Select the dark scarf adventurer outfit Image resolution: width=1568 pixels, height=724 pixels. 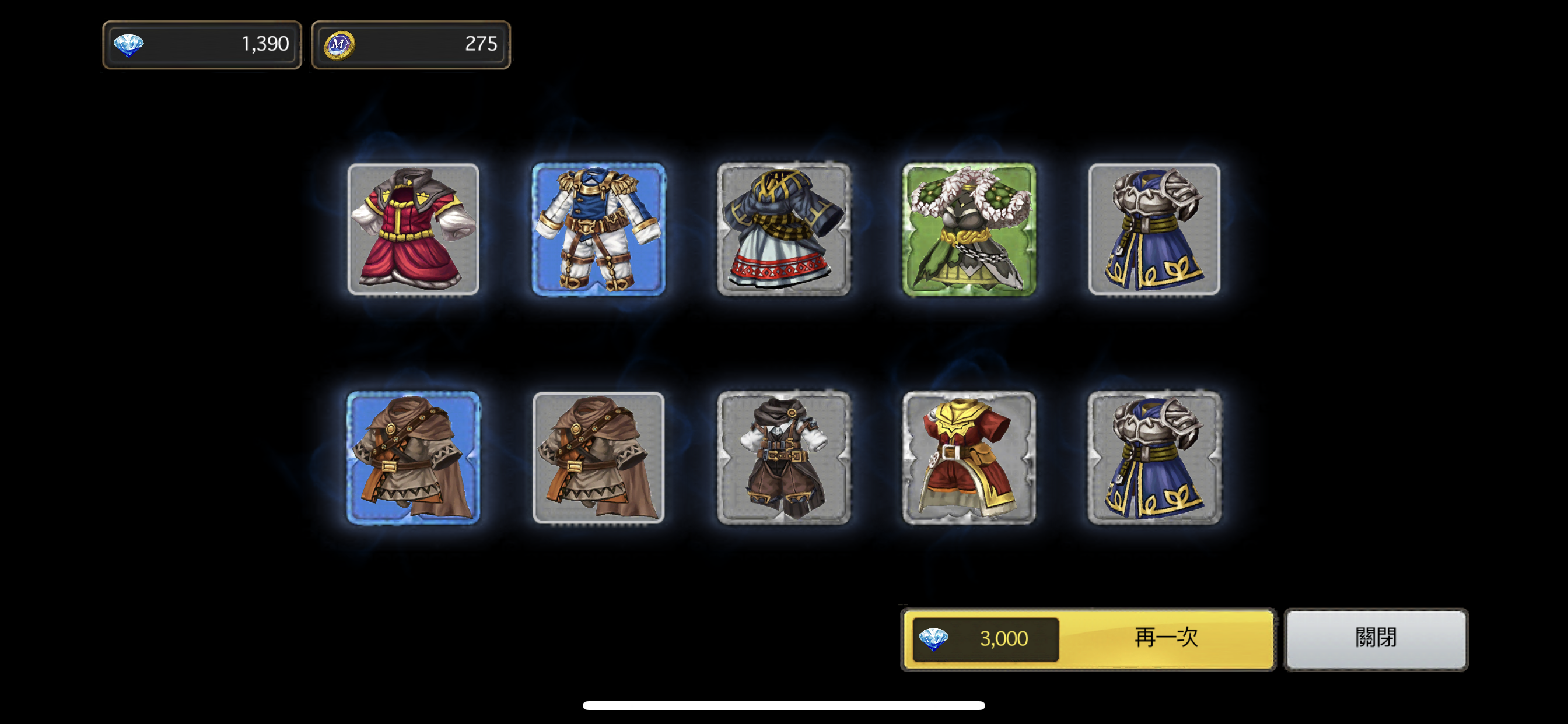pos(784,458)
